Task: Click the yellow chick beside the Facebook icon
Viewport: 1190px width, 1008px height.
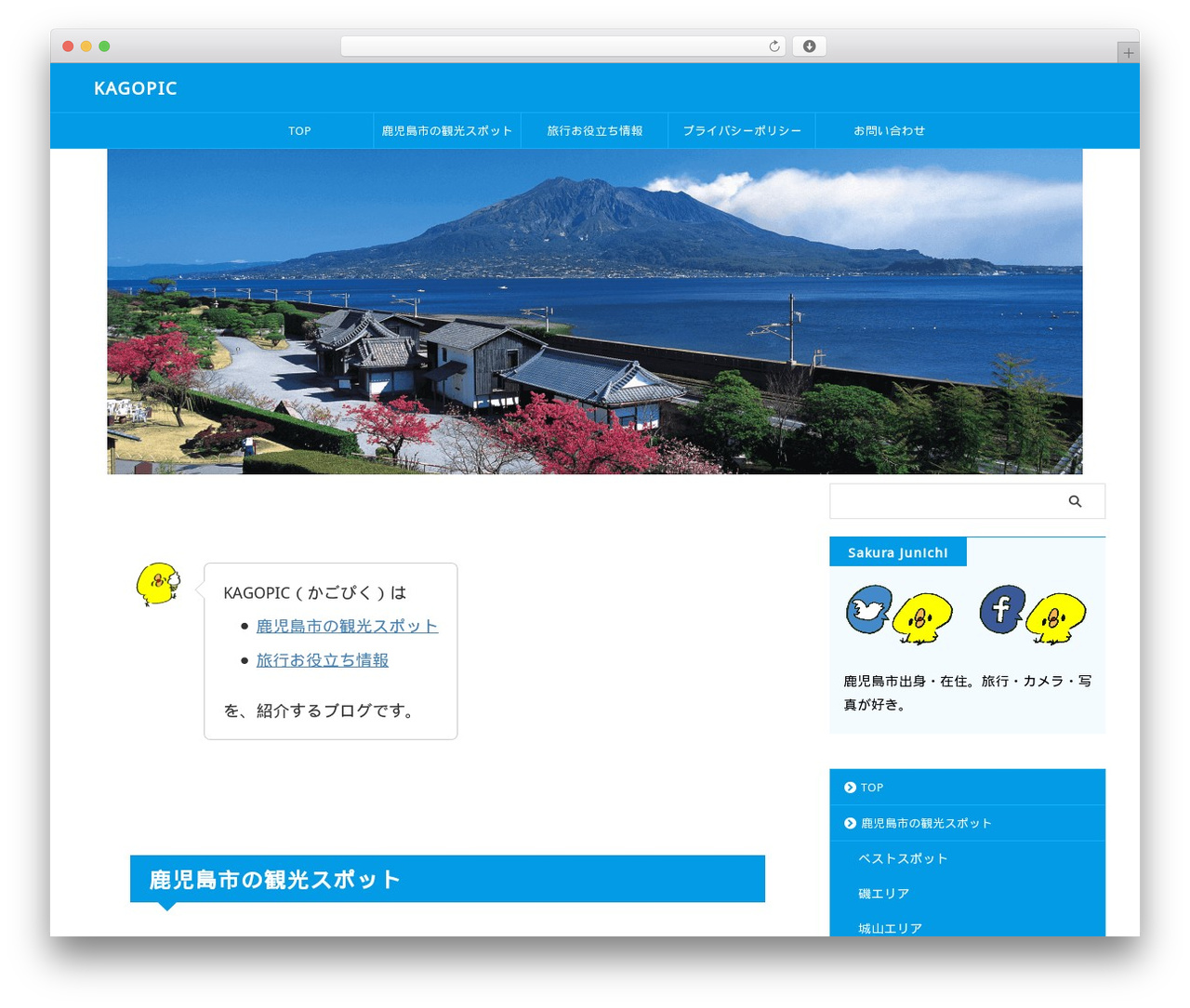Action: click(x=1055, y=617)
